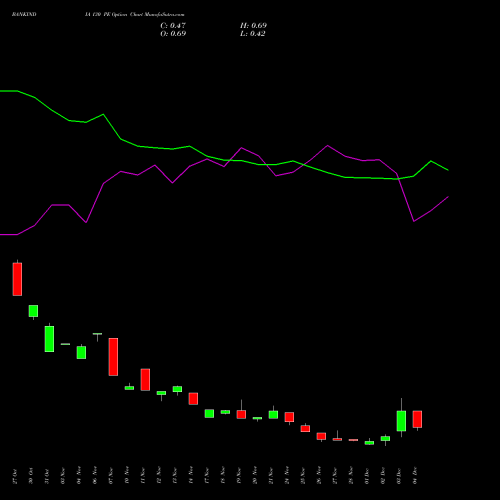Click the red candle for 27 Oct
This screenshot has height=500, width=500.
click(x=17, y=279)
